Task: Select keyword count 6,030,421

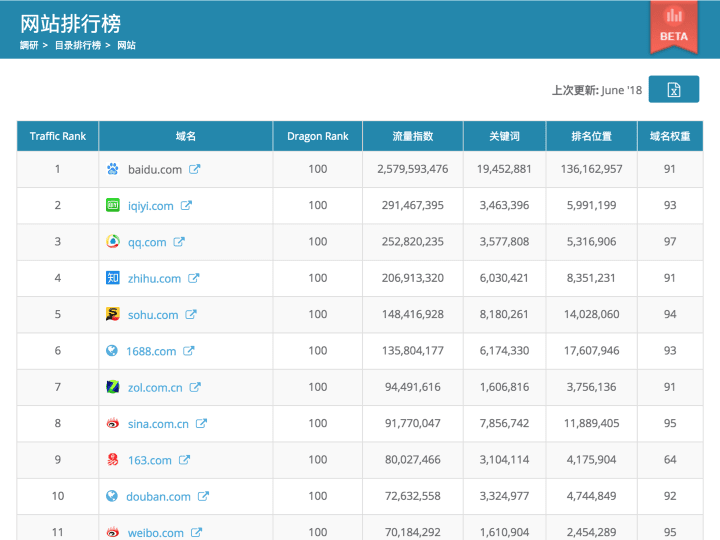Action: click(504, 278)
